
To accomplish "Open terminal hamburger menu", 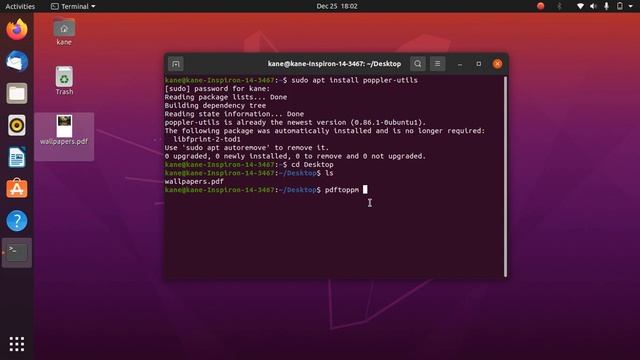I will click(437, 64).
